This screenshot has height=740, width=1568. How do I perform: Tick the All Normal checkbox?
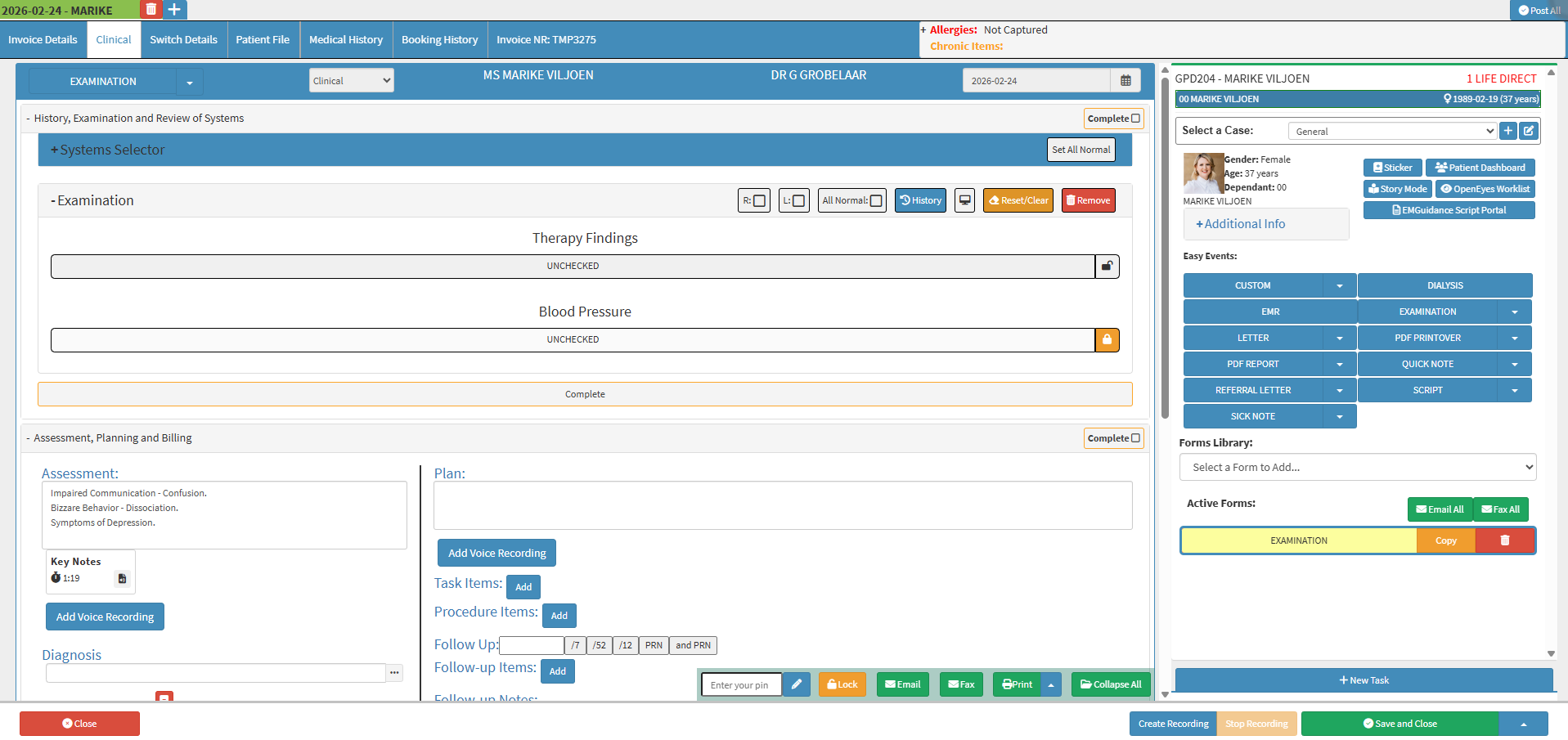tap(876, 201)
